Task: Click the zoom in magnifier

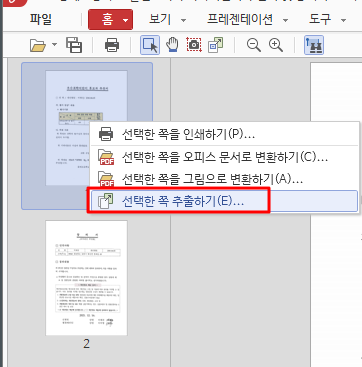Action: click(276, 45)
